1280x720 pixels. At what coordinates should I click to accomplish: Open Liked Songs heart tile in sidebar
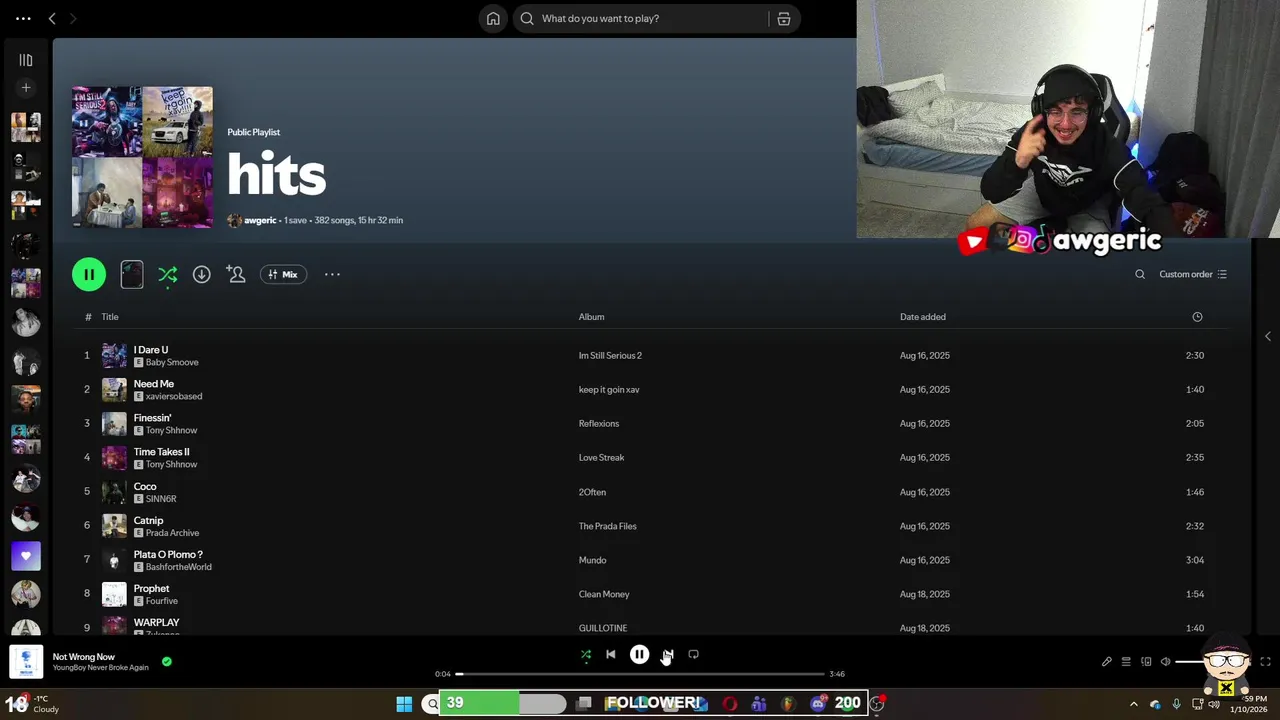point(26,555)
